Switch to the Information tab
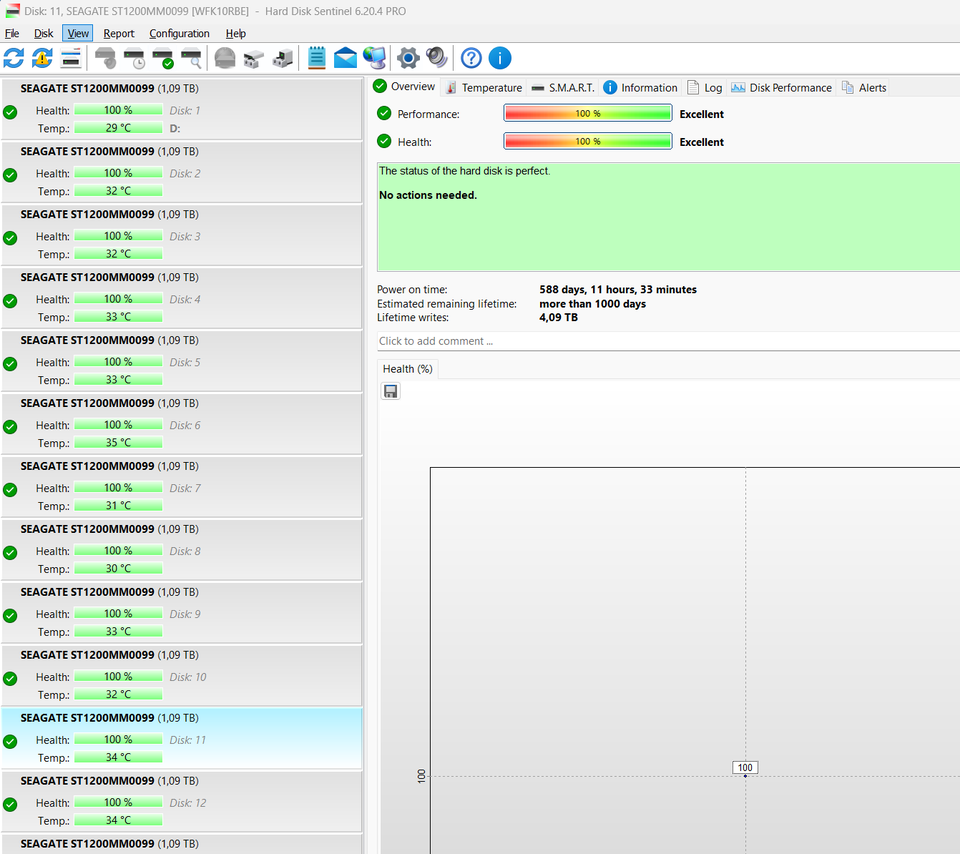The height and width of the screenshot is (854, 960). (x=641, y=88)
